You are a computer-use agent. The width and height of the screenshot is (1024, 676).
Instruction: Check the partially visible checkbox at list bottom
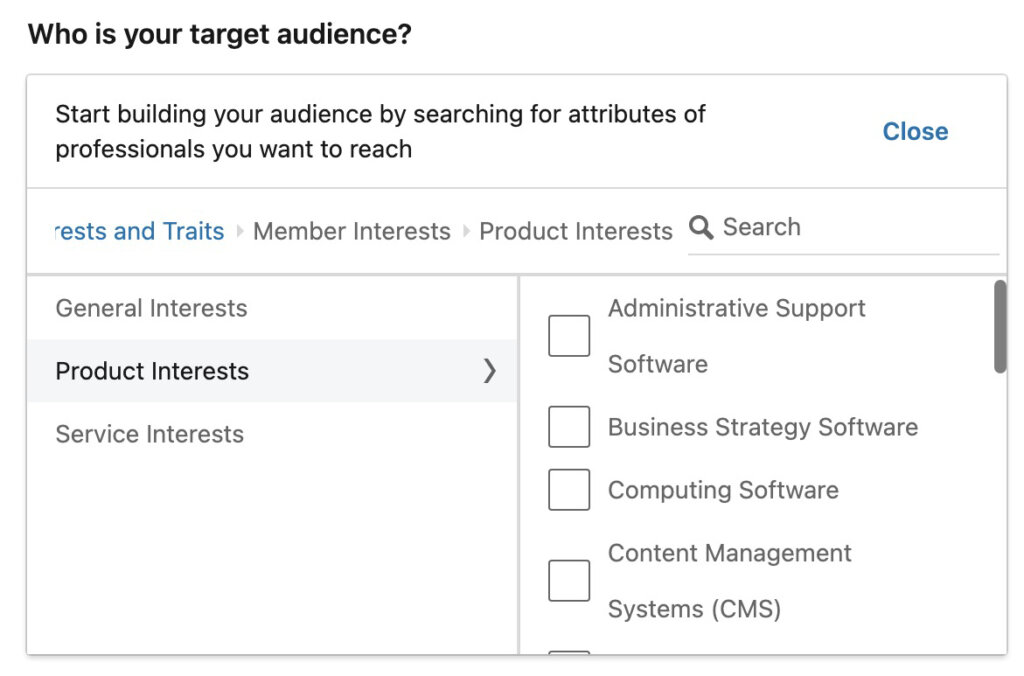pos(568,652)
